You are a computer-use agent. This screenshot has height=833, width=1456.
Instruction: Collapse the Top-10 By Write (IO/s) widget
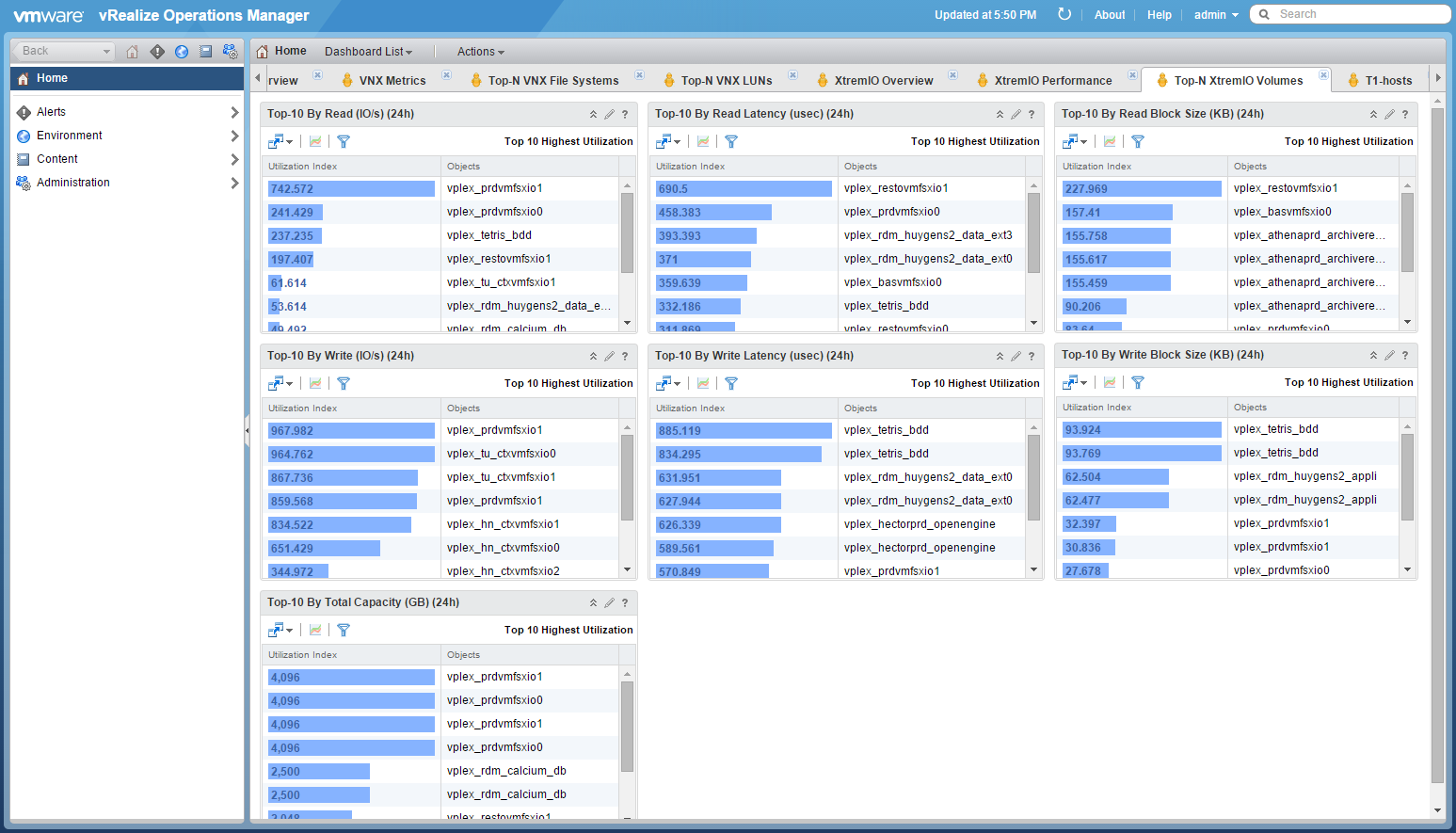tap(593, 356)
